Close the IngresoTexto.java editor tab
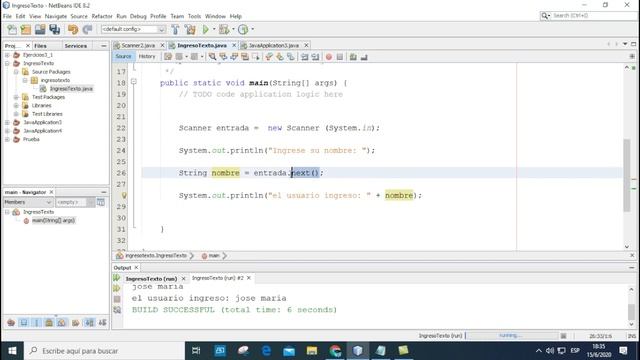This screenshot has width=640, height=360. [x=234, y=45]
